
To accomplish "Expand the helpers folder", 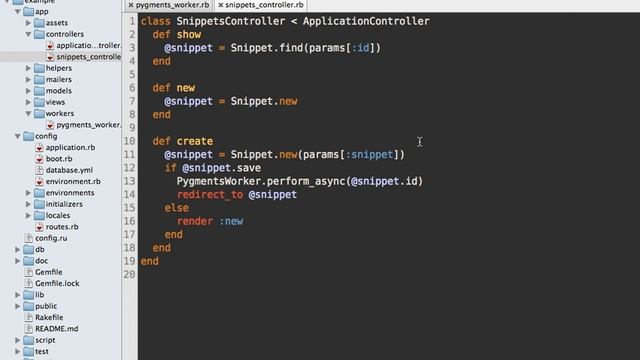I will click(x=28, y=68).
